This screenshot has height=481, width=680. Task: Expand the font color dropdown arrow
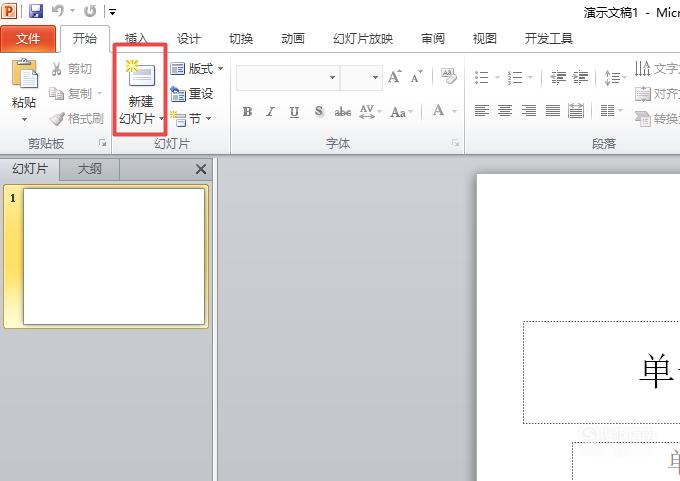(x=454, y=111)
